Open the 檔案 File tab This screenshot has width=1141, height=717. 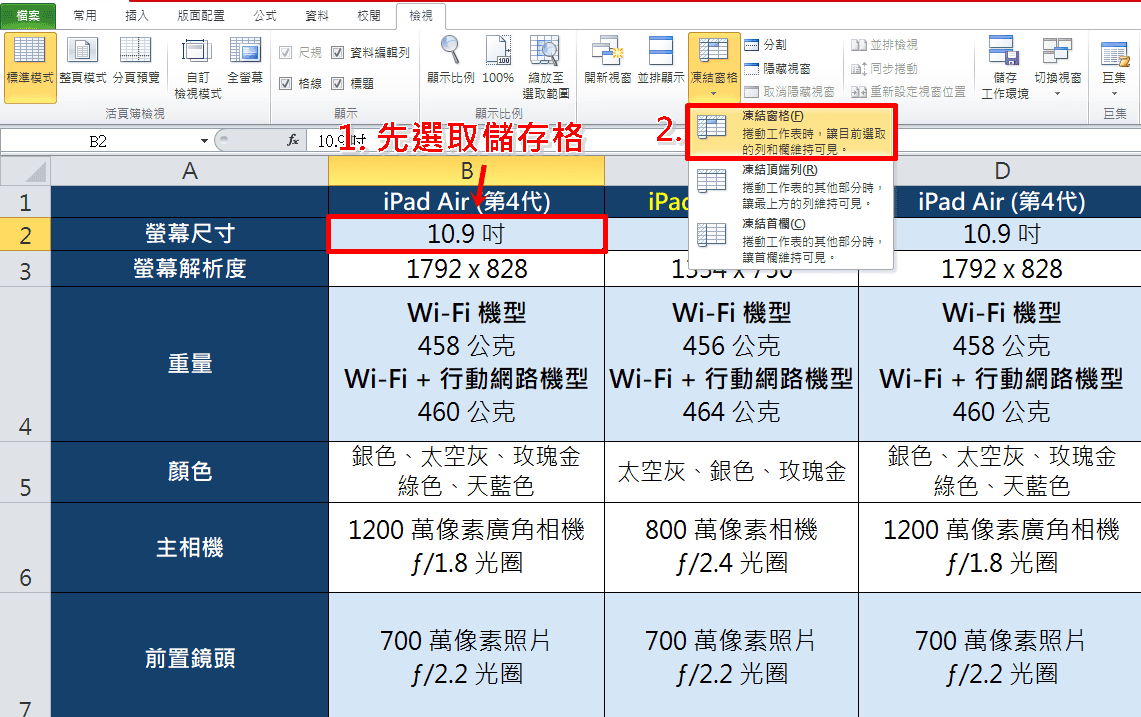[28, 15]
